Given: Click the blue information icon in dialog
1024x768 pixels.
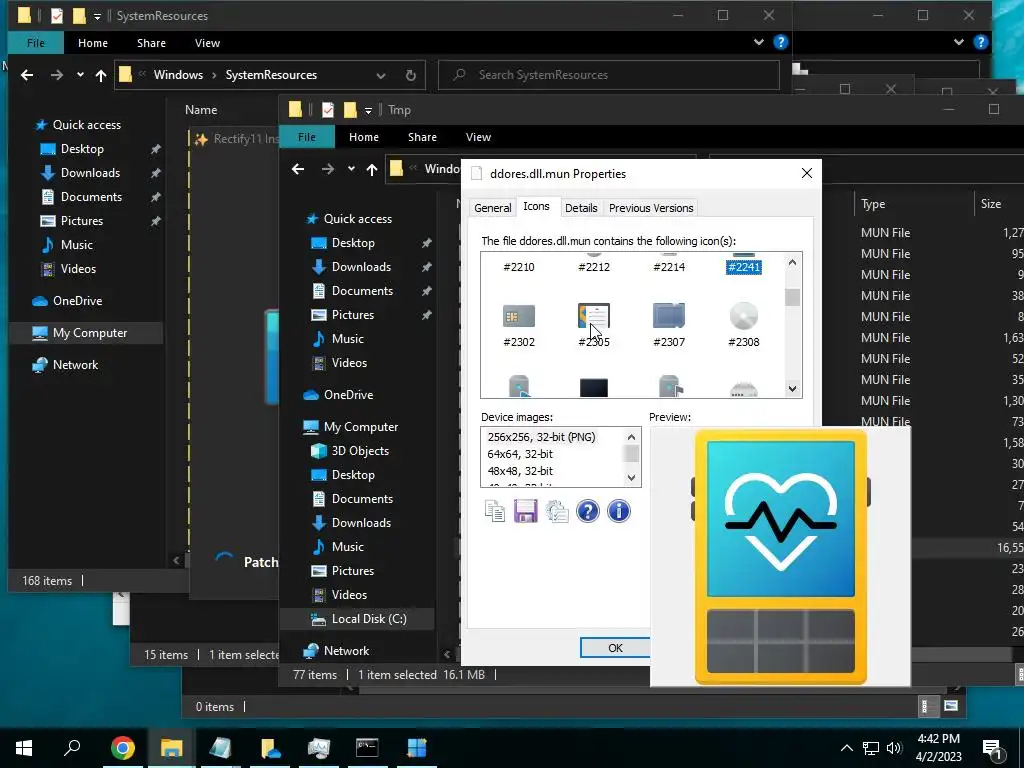Looking at the screenshot, I should [618, 511].
